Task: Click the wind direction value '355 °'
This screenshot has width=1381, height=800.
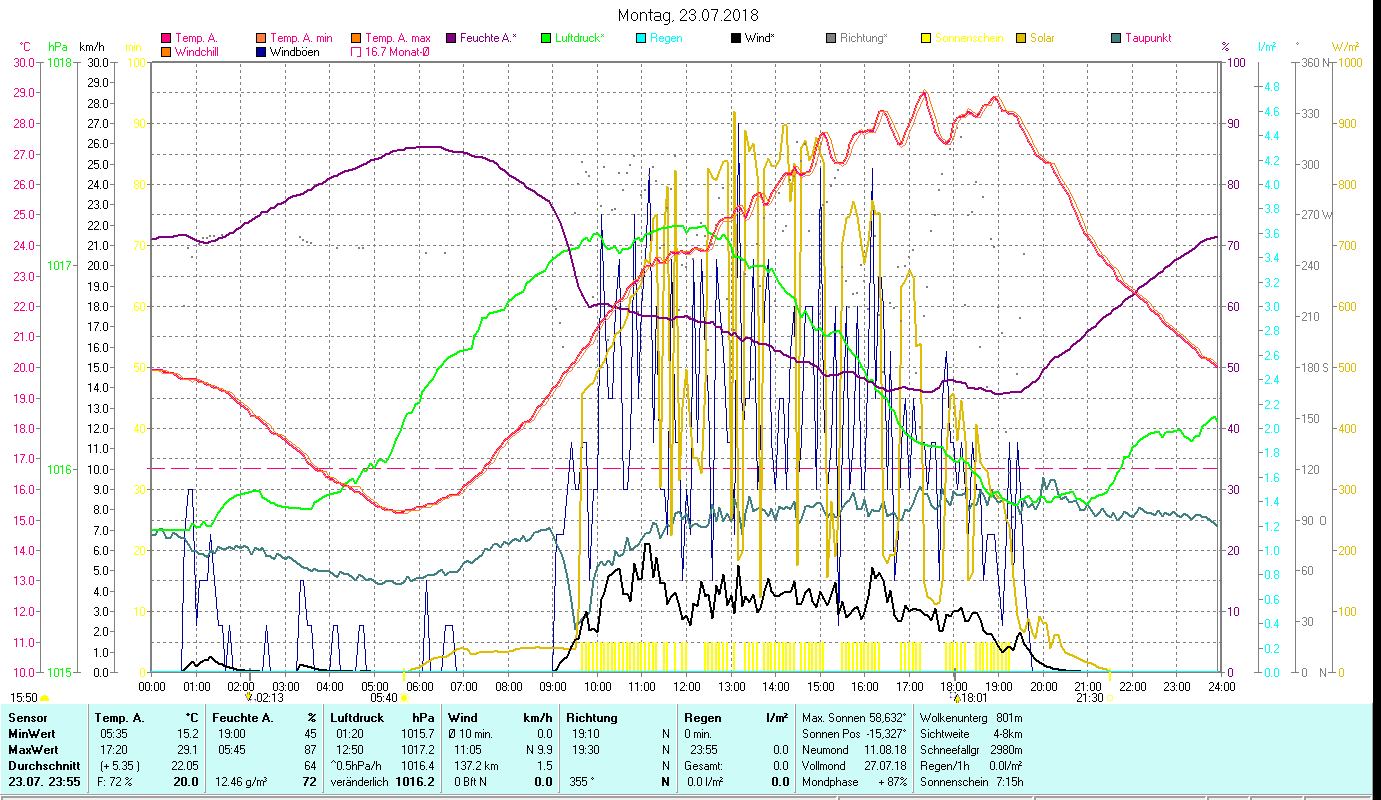Action: tap(582, 781)
